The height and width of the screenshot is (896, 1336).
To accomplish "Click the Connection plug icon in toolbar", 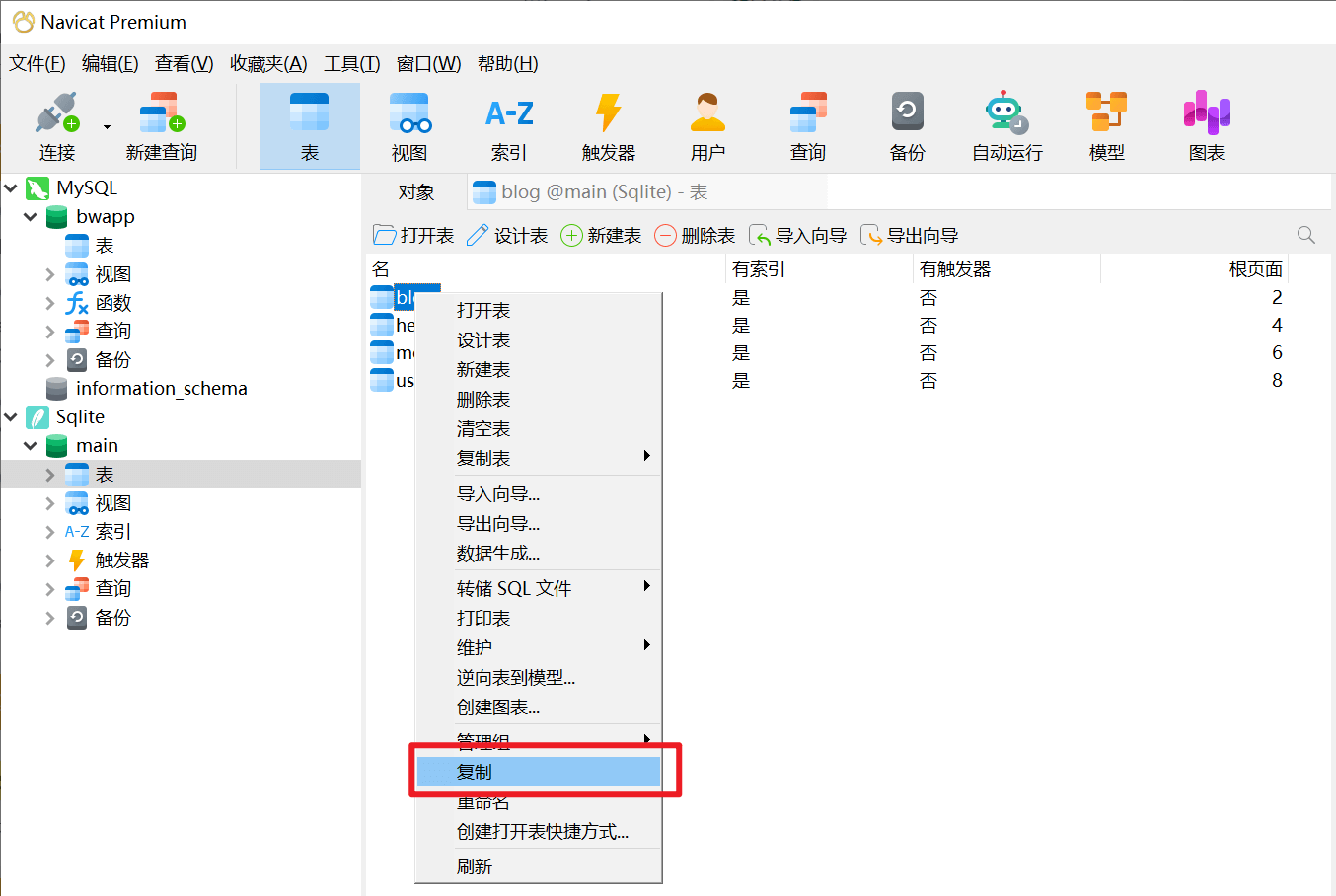I will tap(56, 113).
